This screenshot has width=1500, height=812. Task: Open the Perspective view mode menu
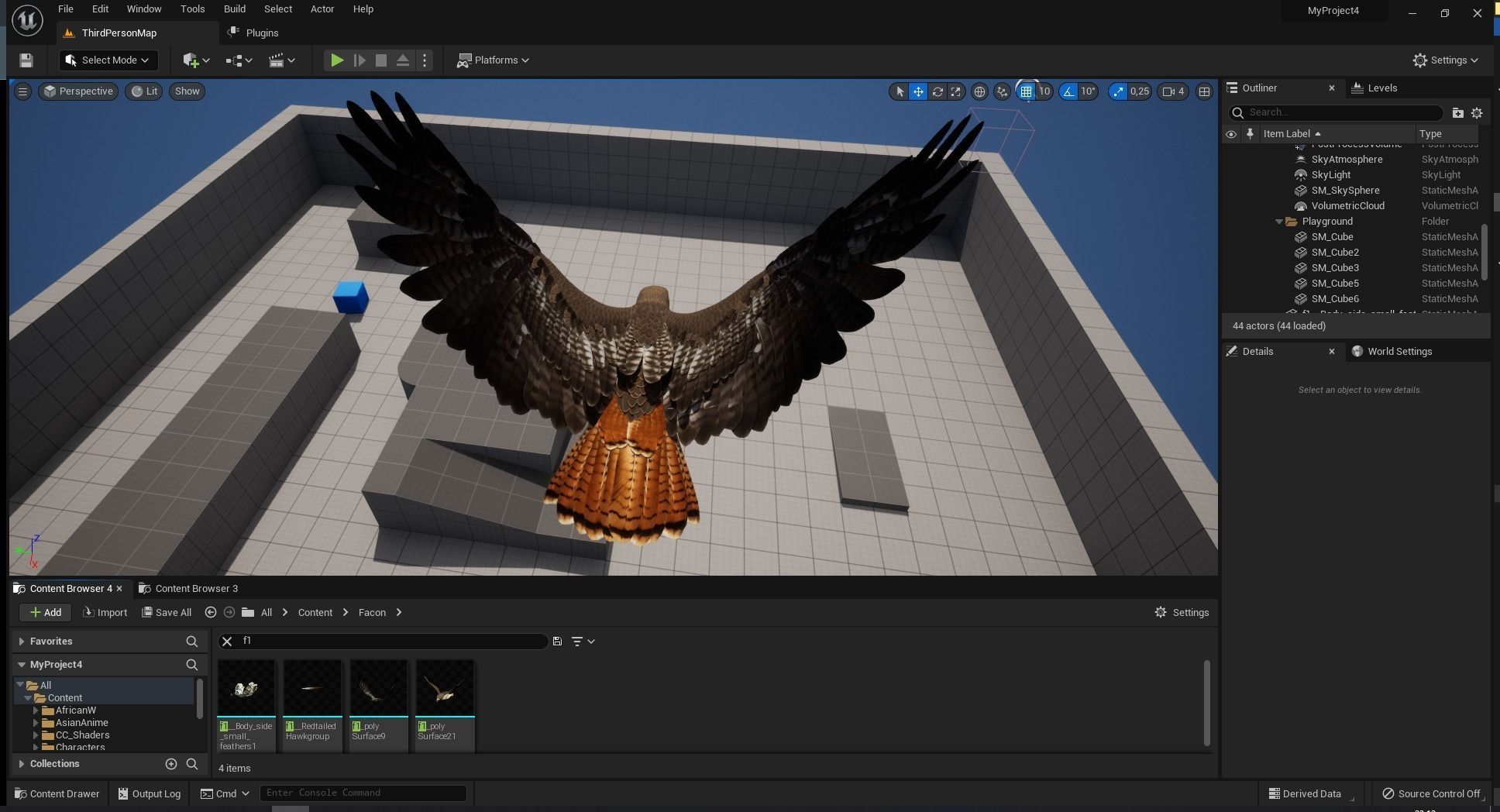(x=78, y=91)
